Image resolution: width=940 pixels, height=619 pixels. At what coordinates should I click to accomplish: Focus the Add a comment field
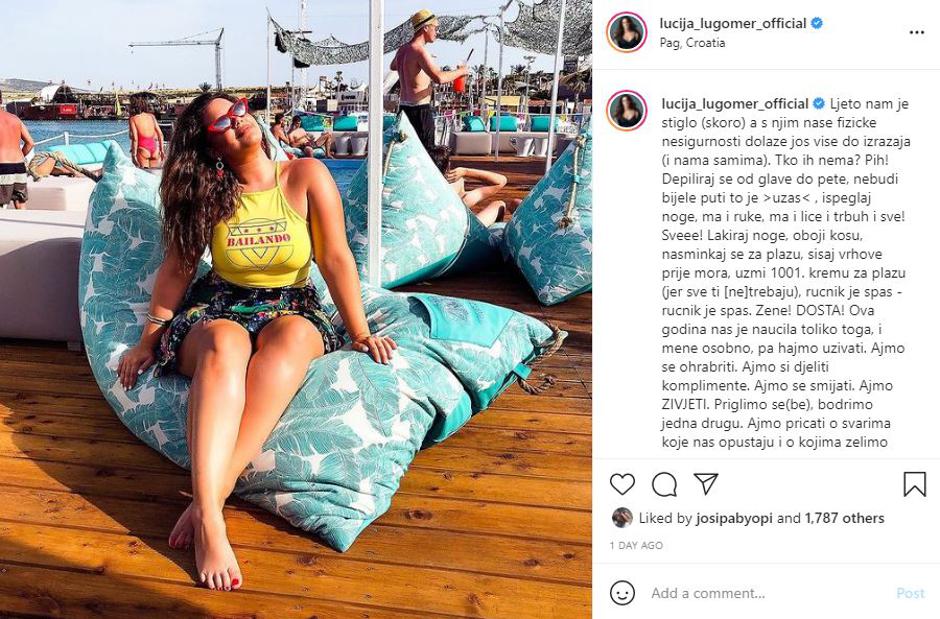pyautogui.click(x=767, y=593)
